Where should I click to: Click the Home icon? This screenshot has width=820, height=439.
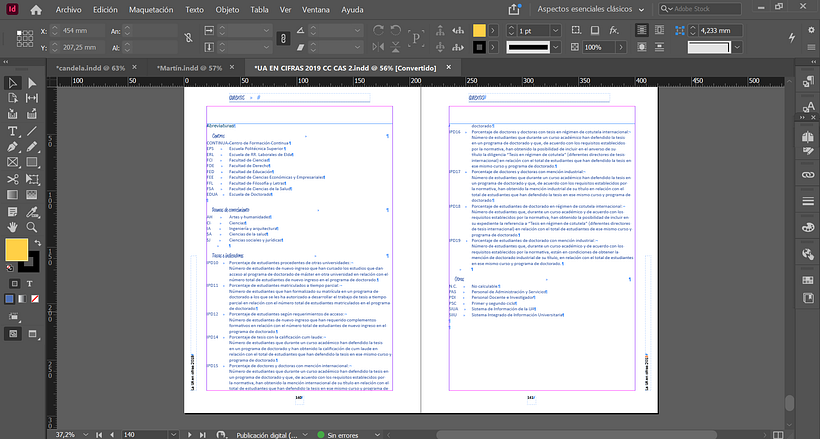[x=36, y=9]
